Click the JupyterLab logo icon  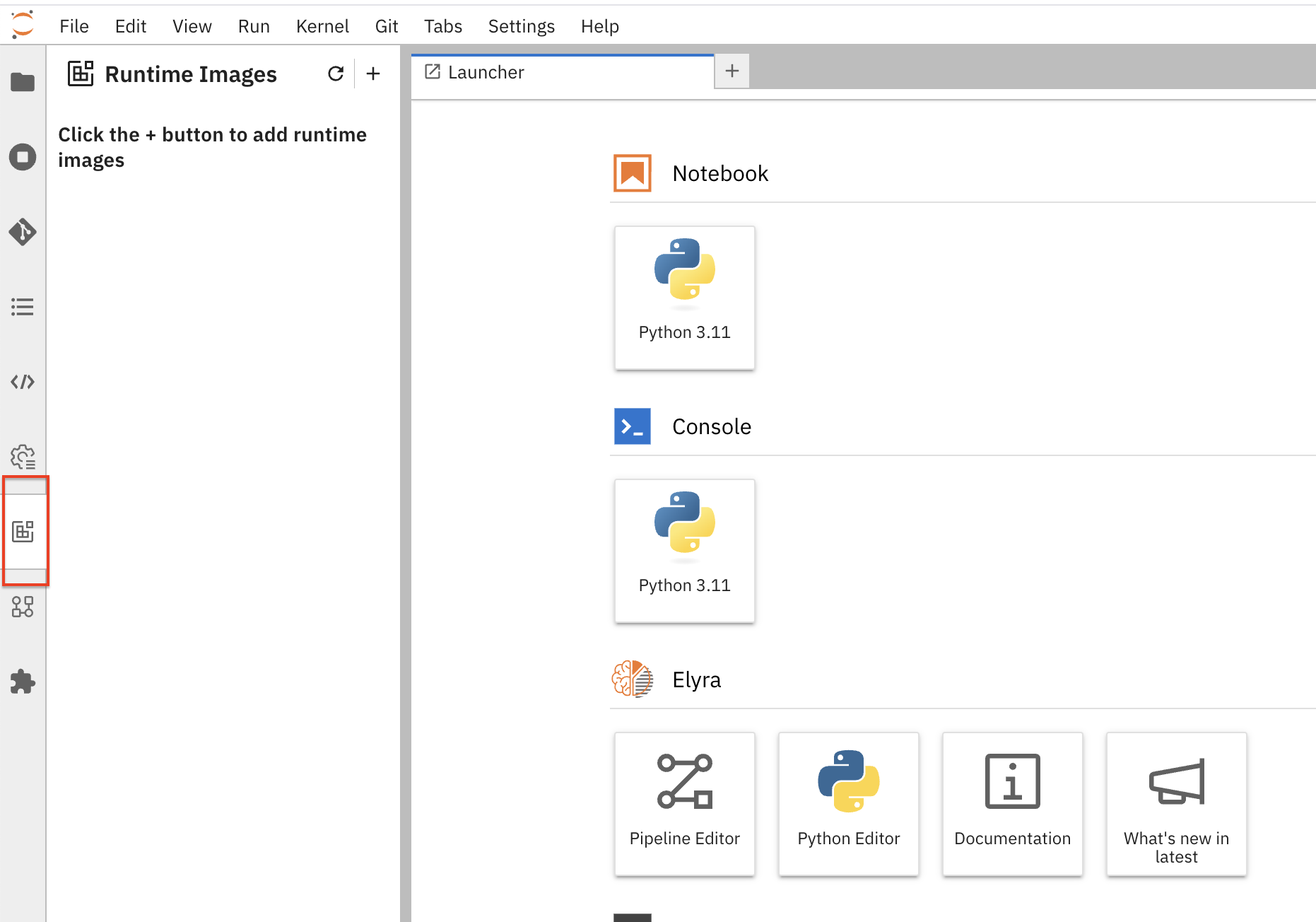point(23,25)
